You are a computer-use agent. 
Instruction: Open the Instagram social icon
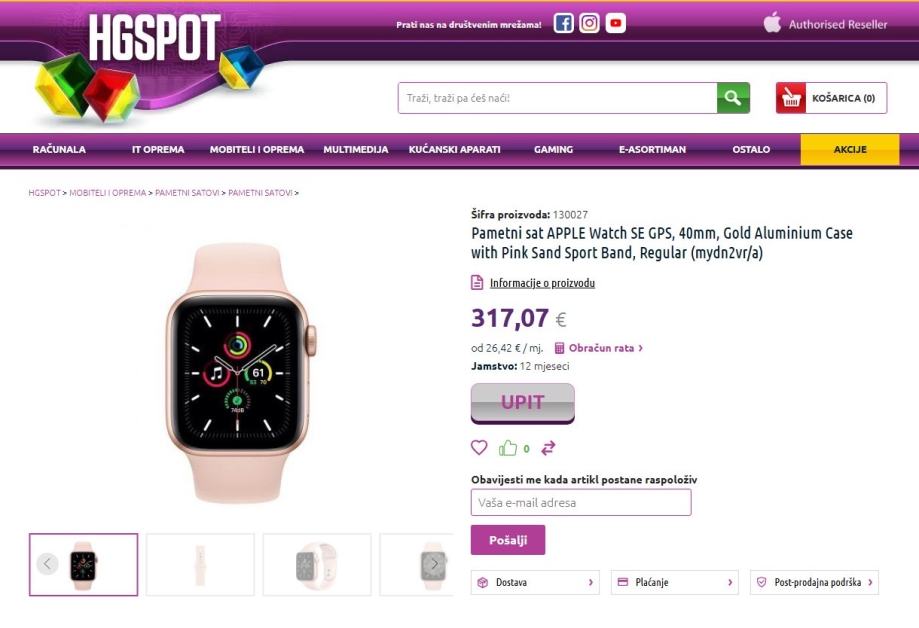coord(589,23)
